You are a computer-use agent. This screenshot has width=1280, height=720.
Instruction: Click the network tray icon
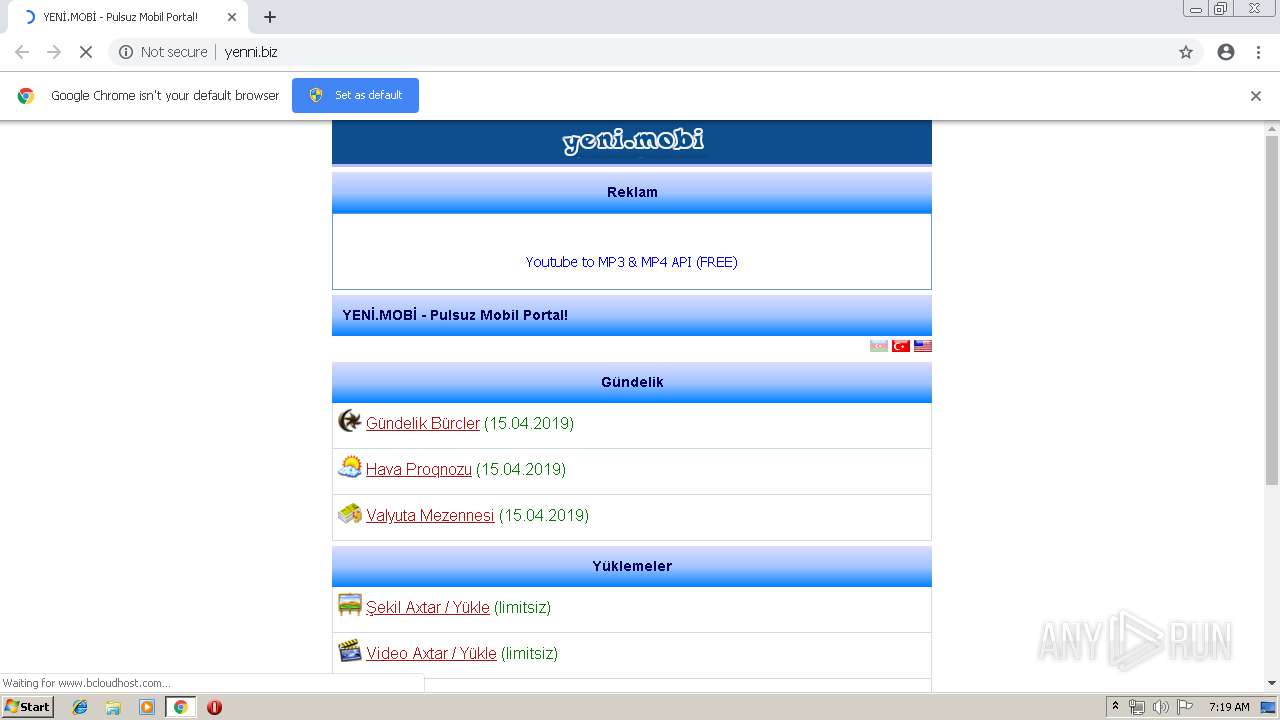[x=1137, y=707]
